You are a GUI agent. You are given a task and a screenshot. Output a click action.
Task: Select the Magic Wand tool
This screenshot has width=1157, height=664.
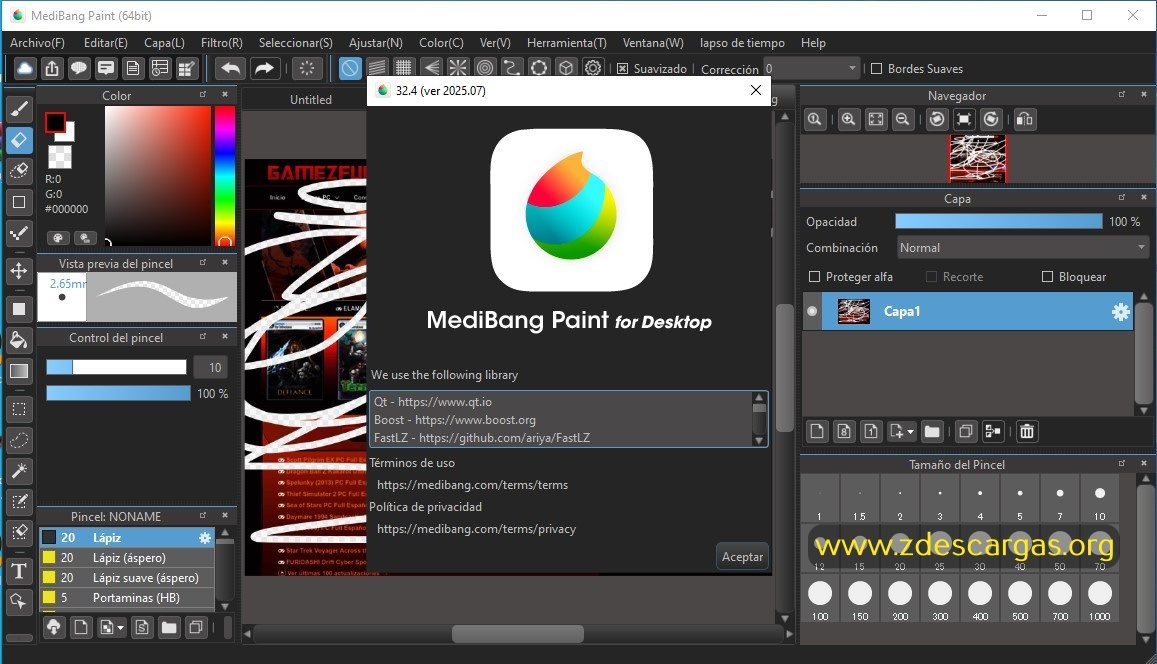pyautogui.click(x=19, y=471)
